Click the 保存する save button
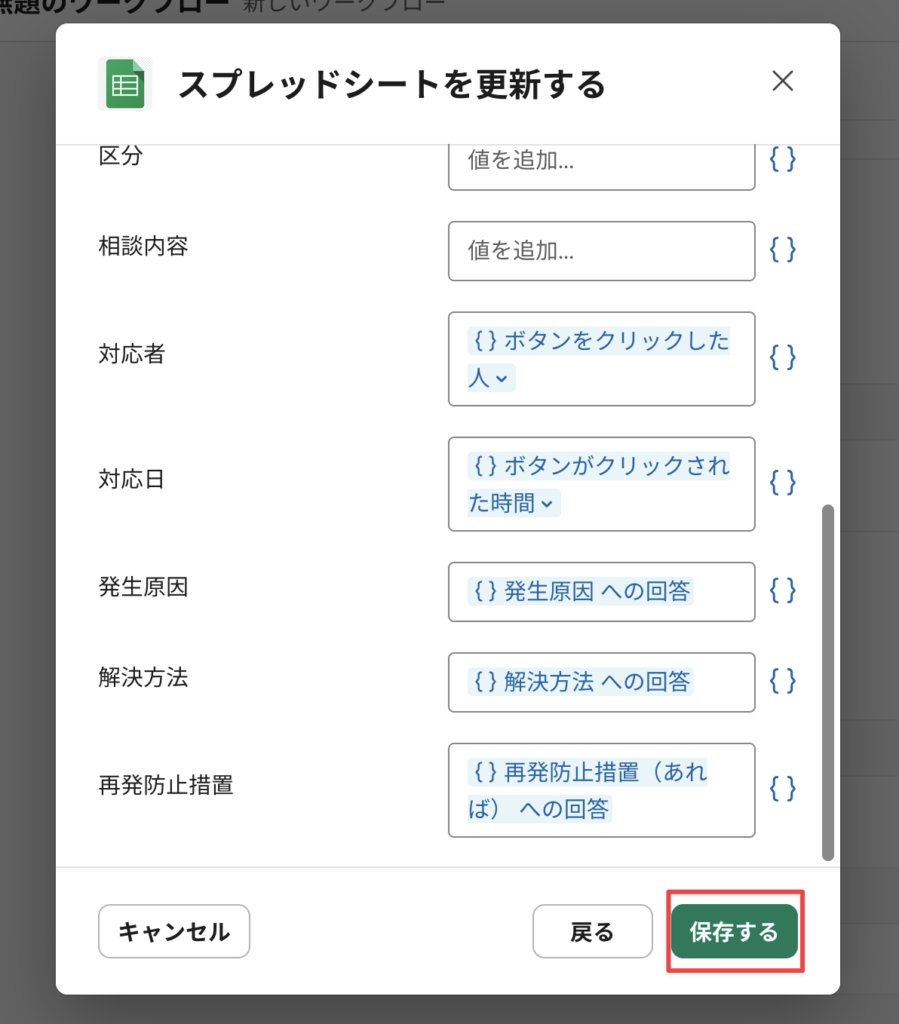Viewport: 899px width, 1024px height. 734,932
